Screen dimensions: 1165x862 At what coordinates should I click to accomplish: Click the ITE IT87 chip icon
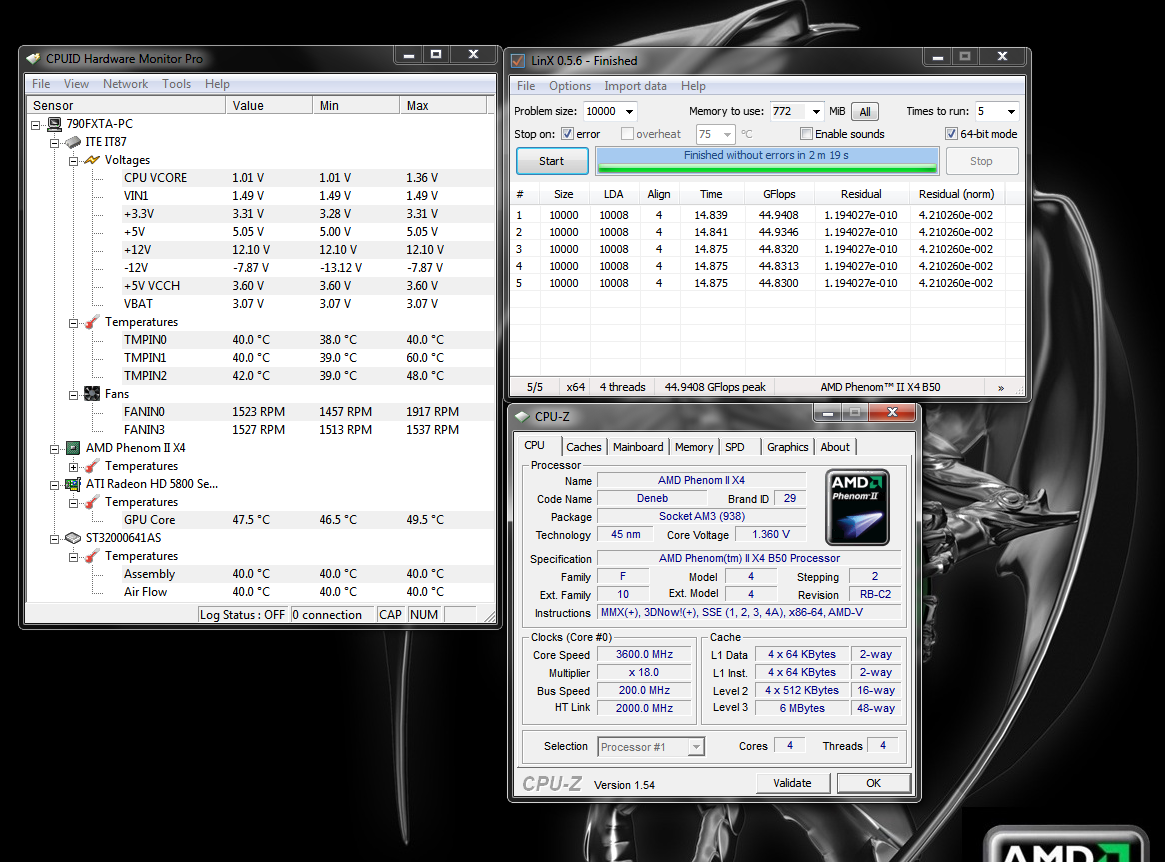[x=73, y=142]
